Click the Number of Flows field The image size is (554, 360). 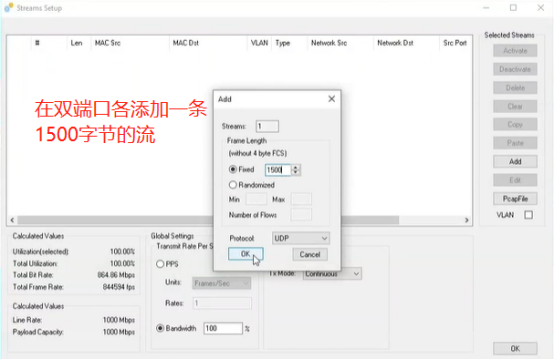pyautogui.click(x=301, y=215)
